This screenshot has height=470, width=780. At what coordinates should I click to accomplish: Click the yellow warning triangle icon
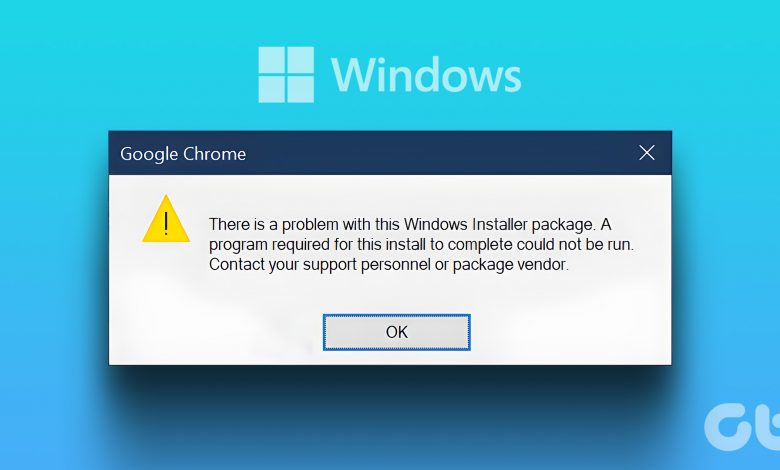pos(166,219)
